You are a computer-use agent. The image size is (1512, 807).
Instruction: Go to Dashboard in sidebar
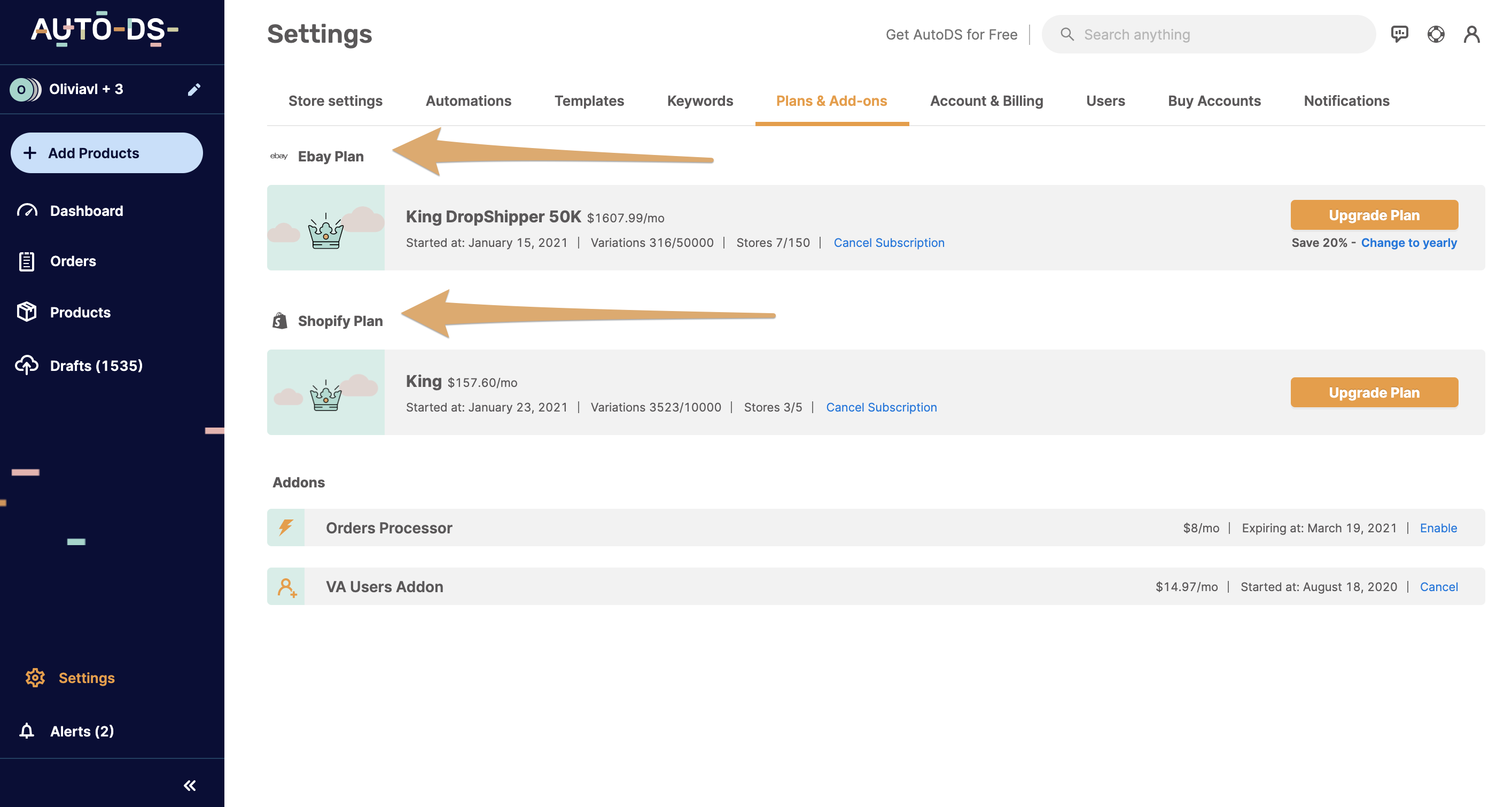point(86,211)
